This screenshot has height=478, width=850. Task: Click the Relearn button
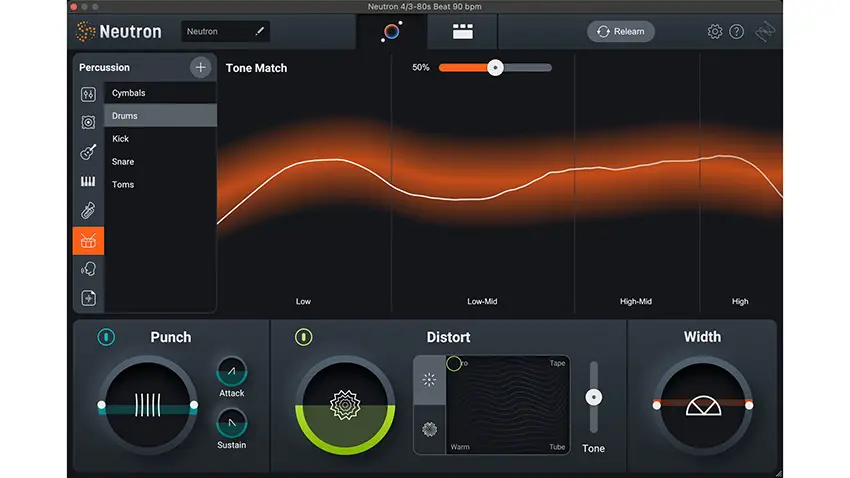click(x=621, y=31)
